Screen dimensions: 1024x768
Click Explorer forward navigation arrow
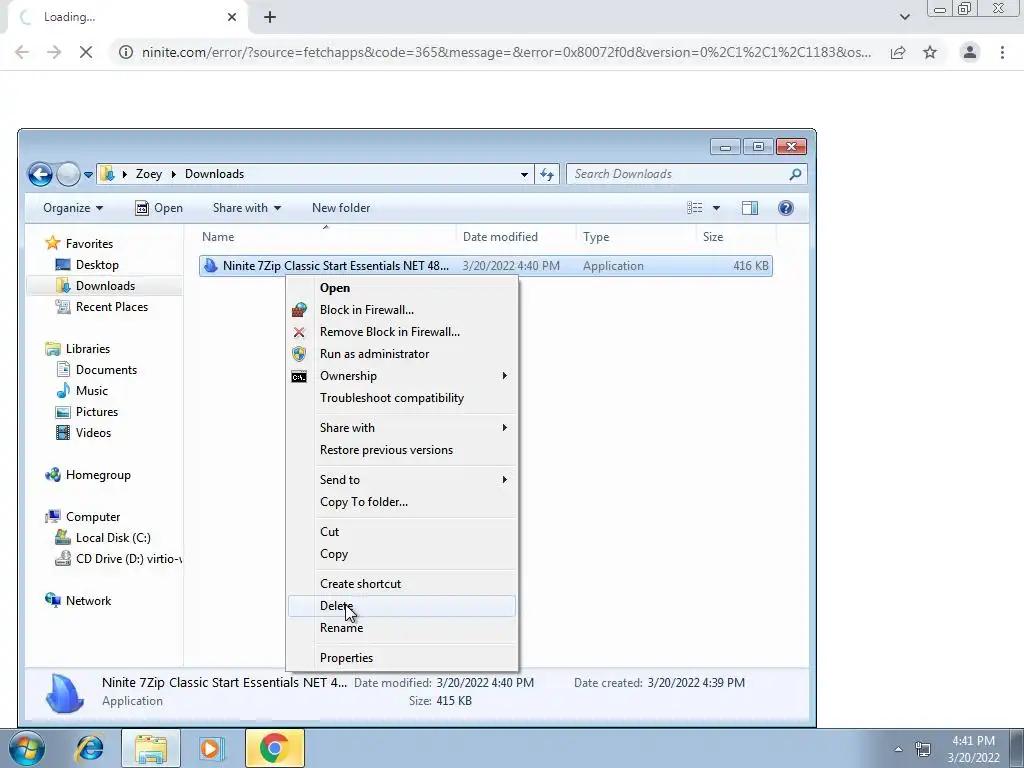click(x=68, y=174)
